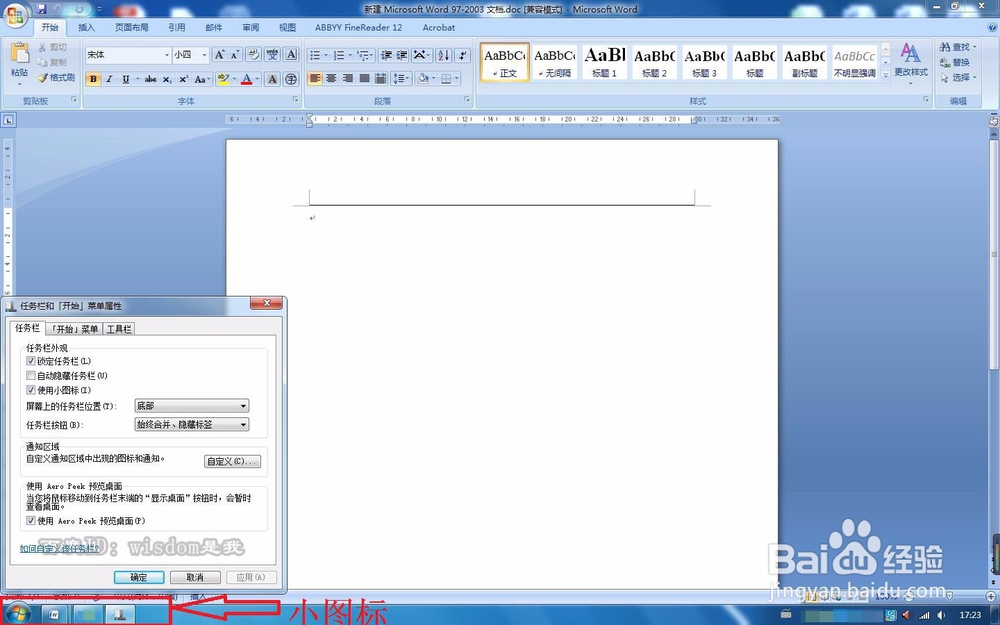Check the 锁定任务栏 checkbox
This screenshot has width=1000, height=625.
pyautogui.click(x=31, y=361)
